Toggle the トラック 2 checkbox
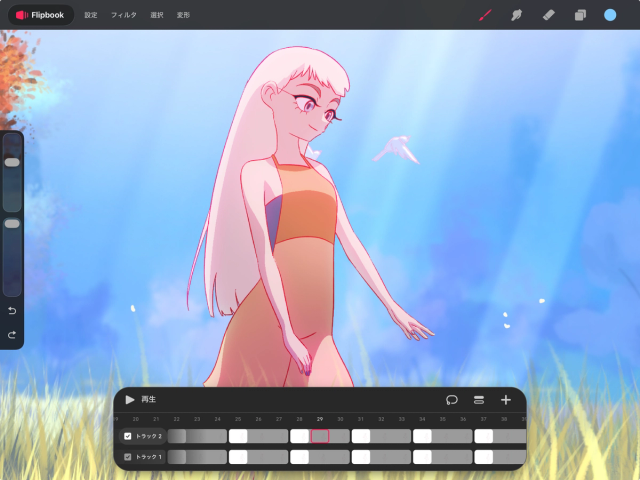640x480 pixels. coord(127,436)
